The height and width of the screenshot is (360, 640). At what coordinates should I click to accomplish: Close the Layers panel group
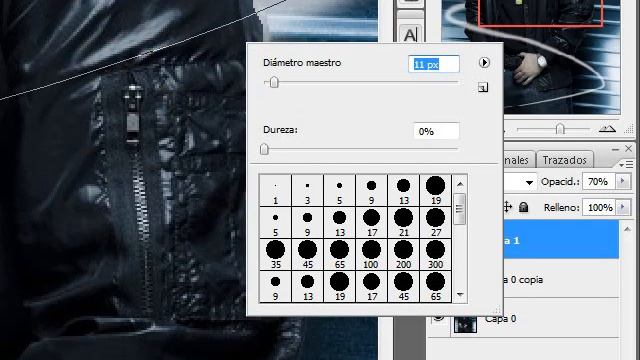(629, 149)
